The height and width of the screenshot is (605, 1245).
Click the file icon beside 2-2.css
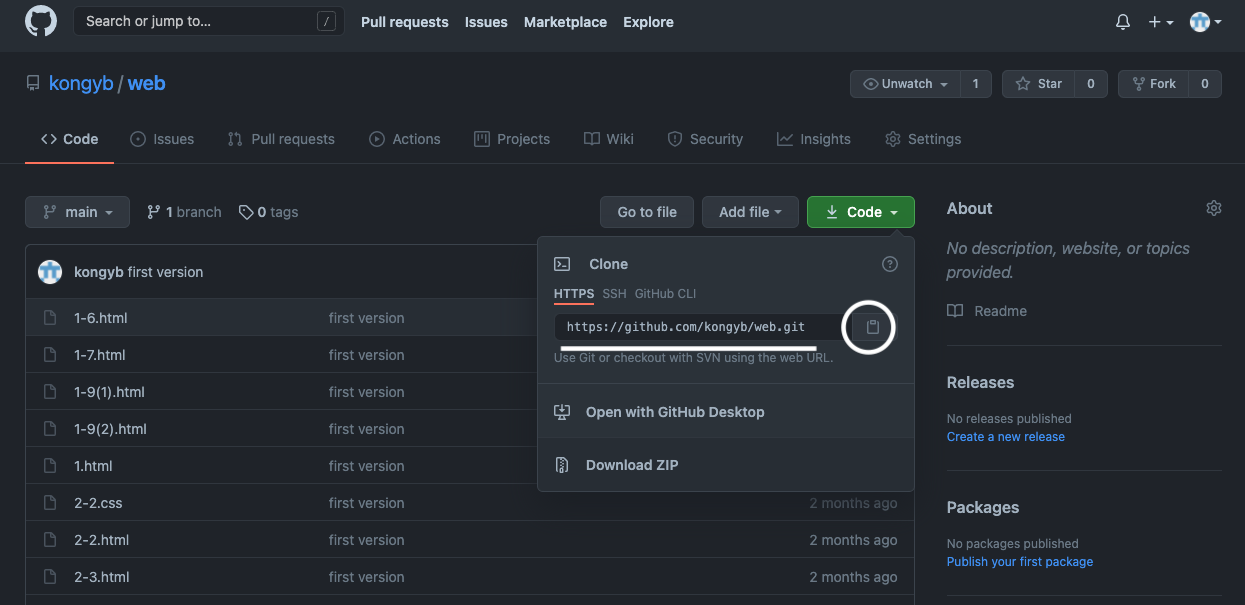point(50,503)
